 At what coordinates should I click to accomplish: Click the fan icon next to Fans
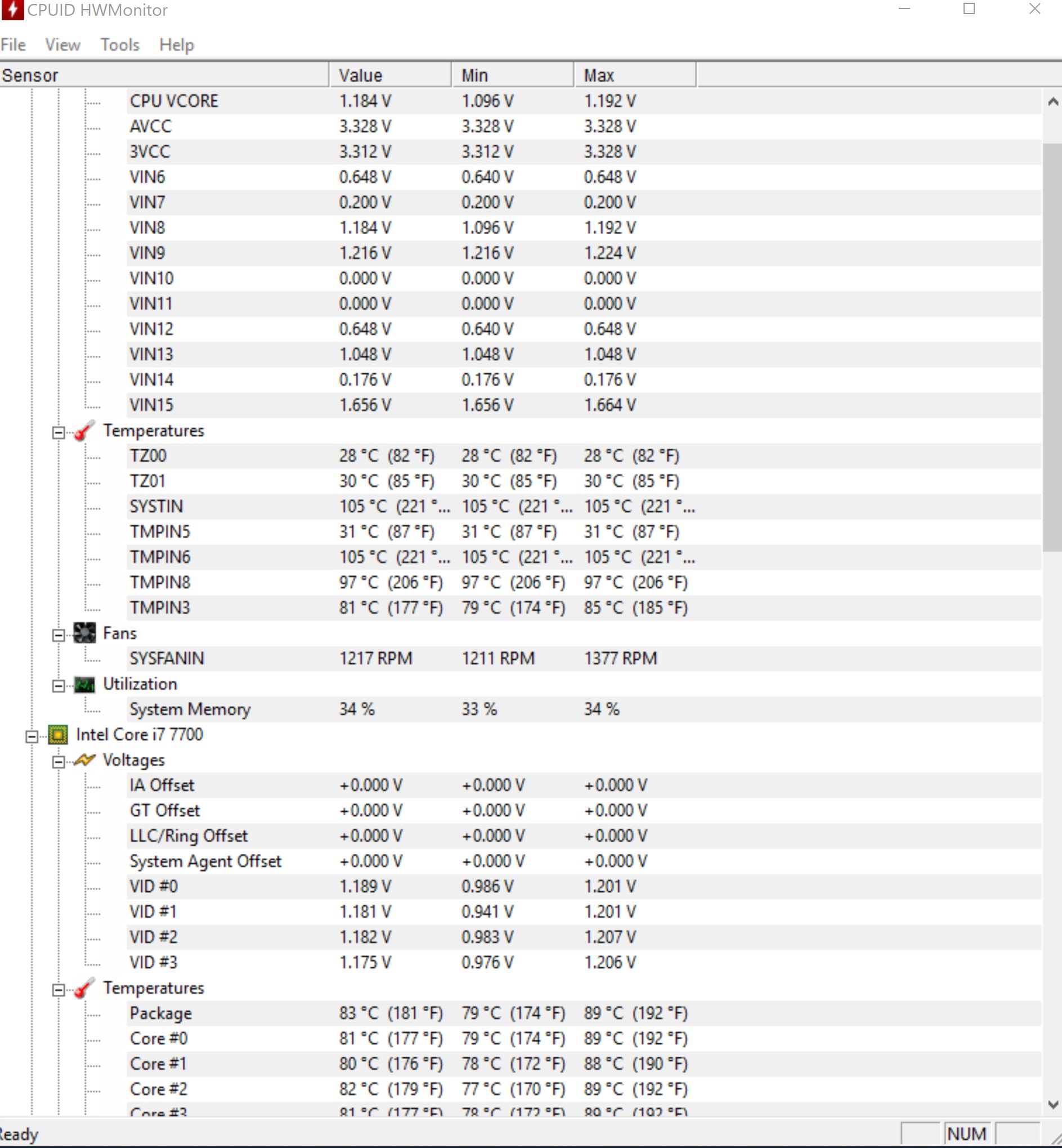pyautogui.click(x=84, y=633)
